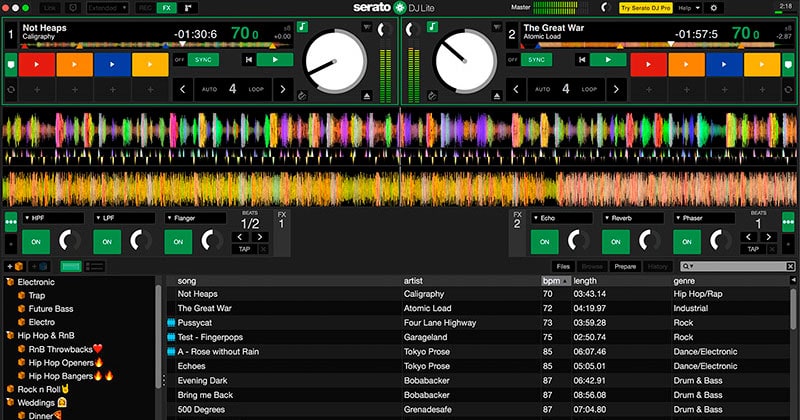Viewport: 800px width, 420px height.
Task: Play deck 1 with green play button
Action: 274,60
